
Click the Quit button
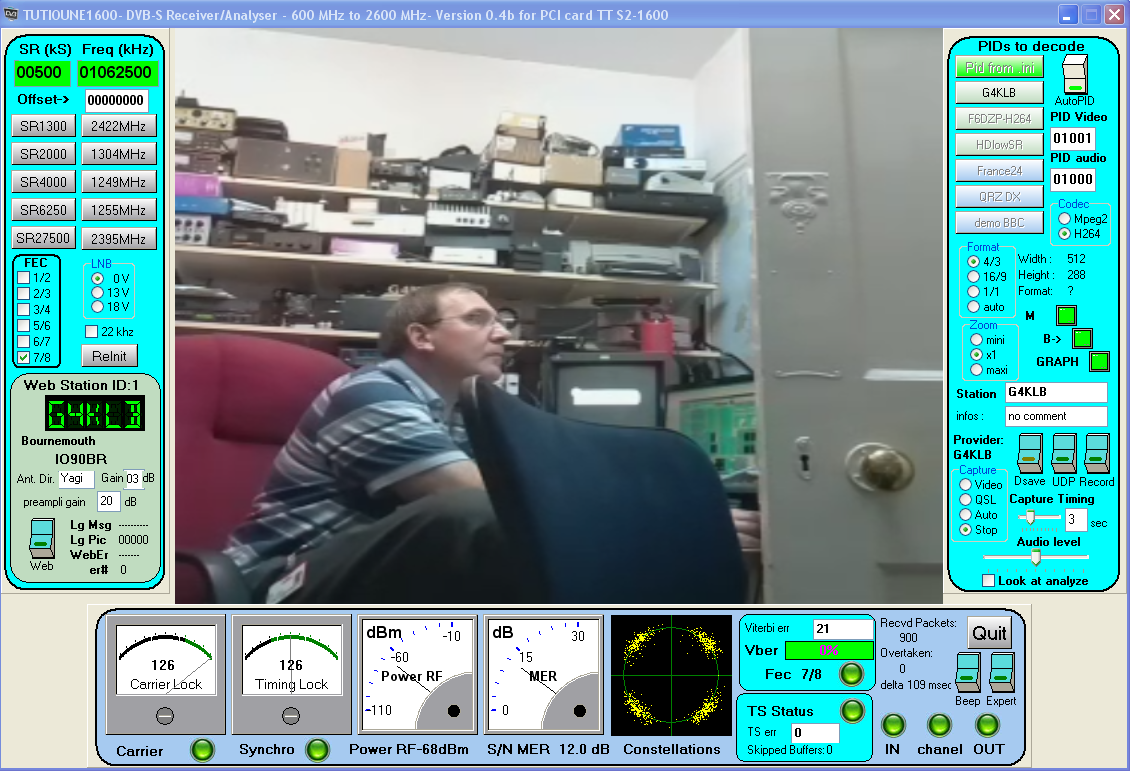(989, 633)
